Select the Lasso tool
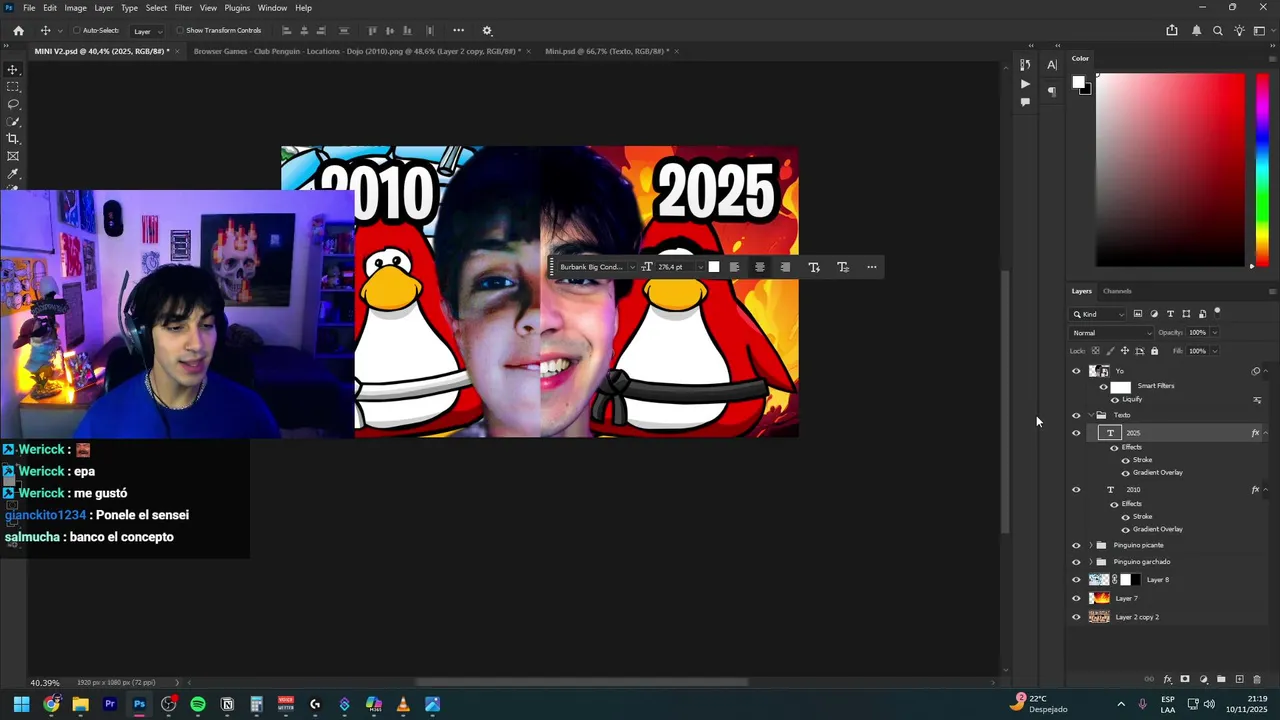Image resolution: width=1280 pixels, height=720 pixels. (13, 104)
